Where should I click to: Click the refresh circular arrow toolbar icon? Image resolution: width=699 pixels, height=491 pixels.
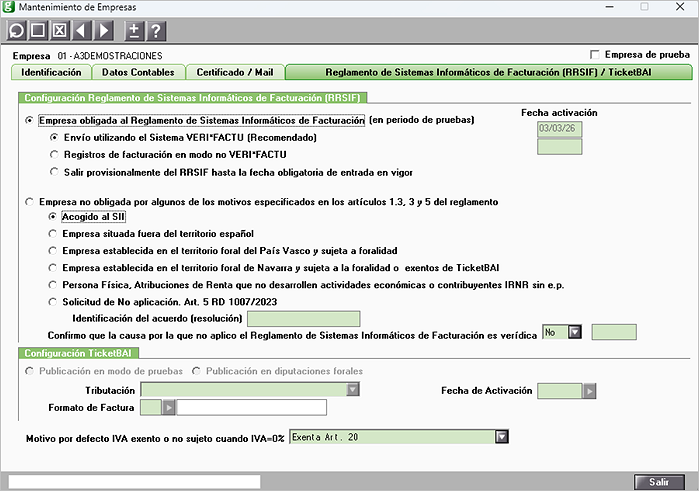click(16, 31)
